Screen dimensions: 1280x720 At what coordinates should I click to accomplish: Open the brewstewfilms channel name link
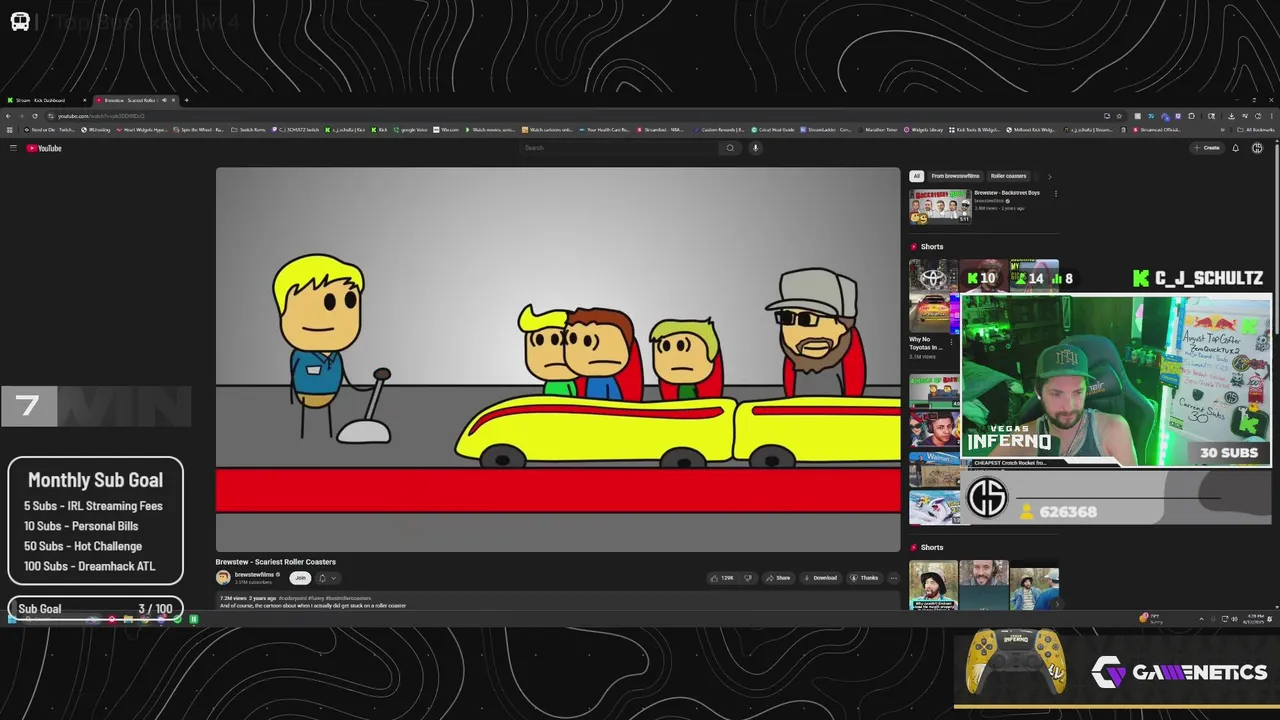pyautogui.click(x=254, y=575)
